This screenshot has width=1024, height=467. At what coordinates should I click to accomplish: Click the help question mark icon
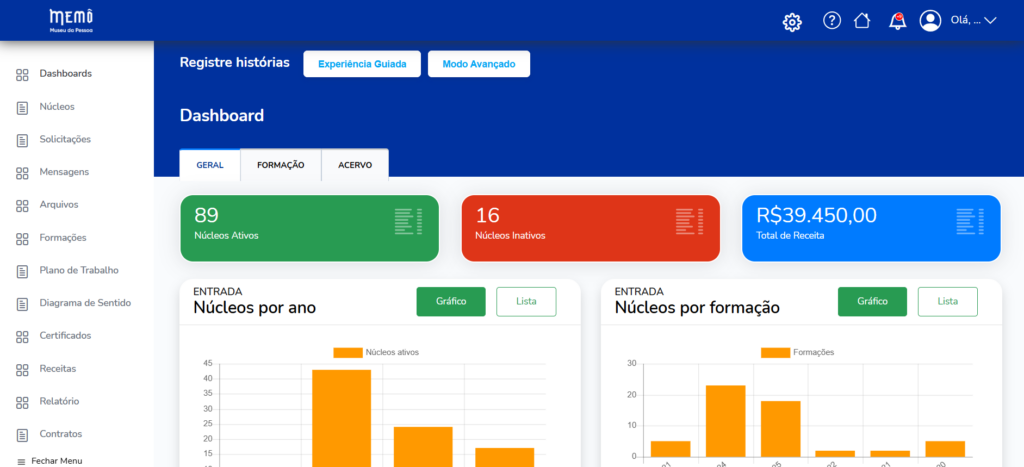click(831, 21)
